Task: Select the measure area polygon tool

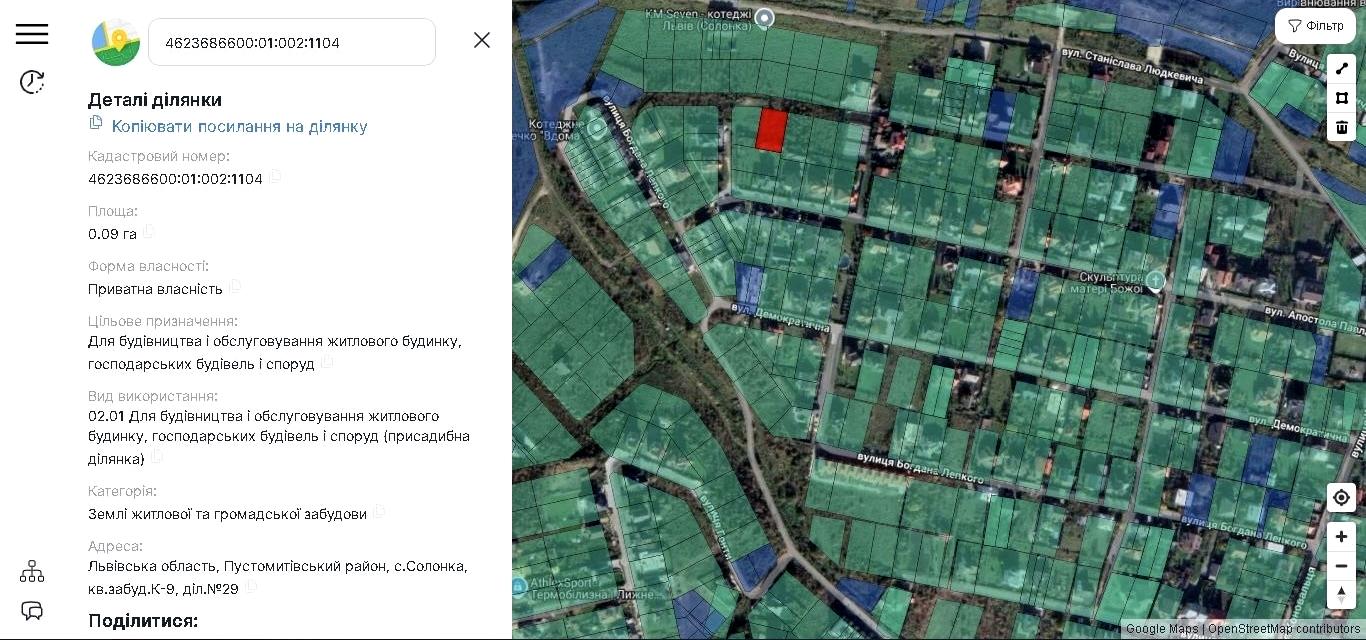Action: coord(1342,98)
